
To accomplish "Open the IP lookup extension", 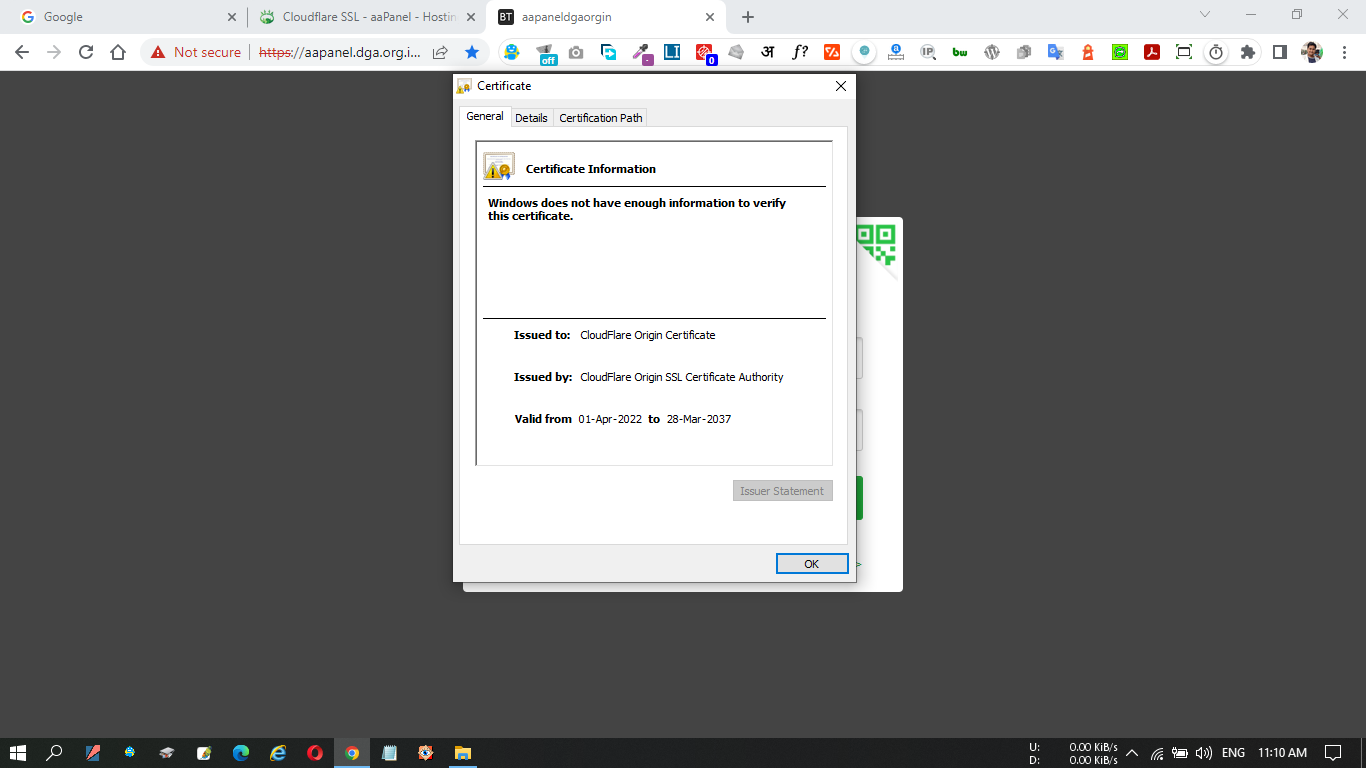I will point(928,52).
